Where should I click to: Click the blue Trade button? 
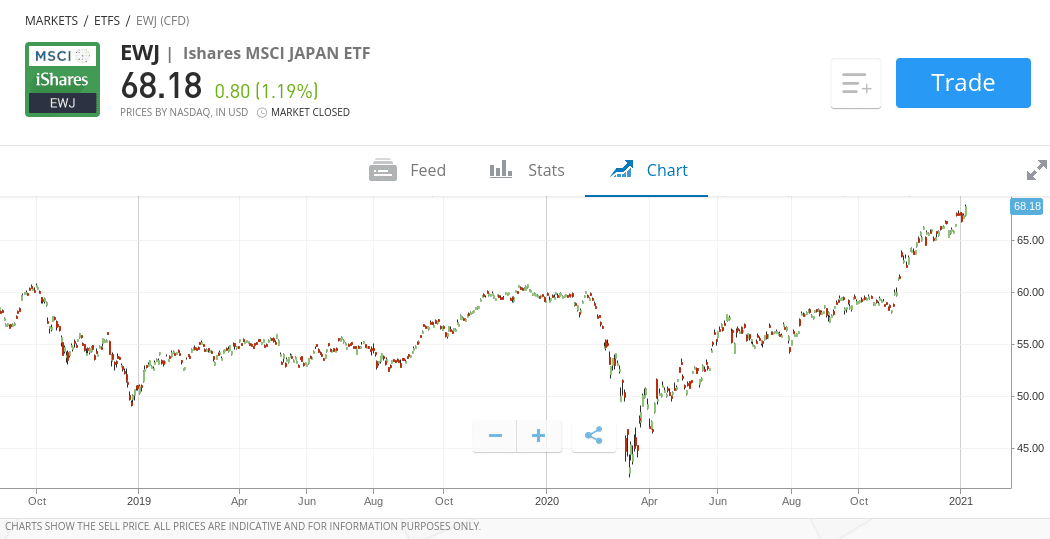tap(963, 83)
